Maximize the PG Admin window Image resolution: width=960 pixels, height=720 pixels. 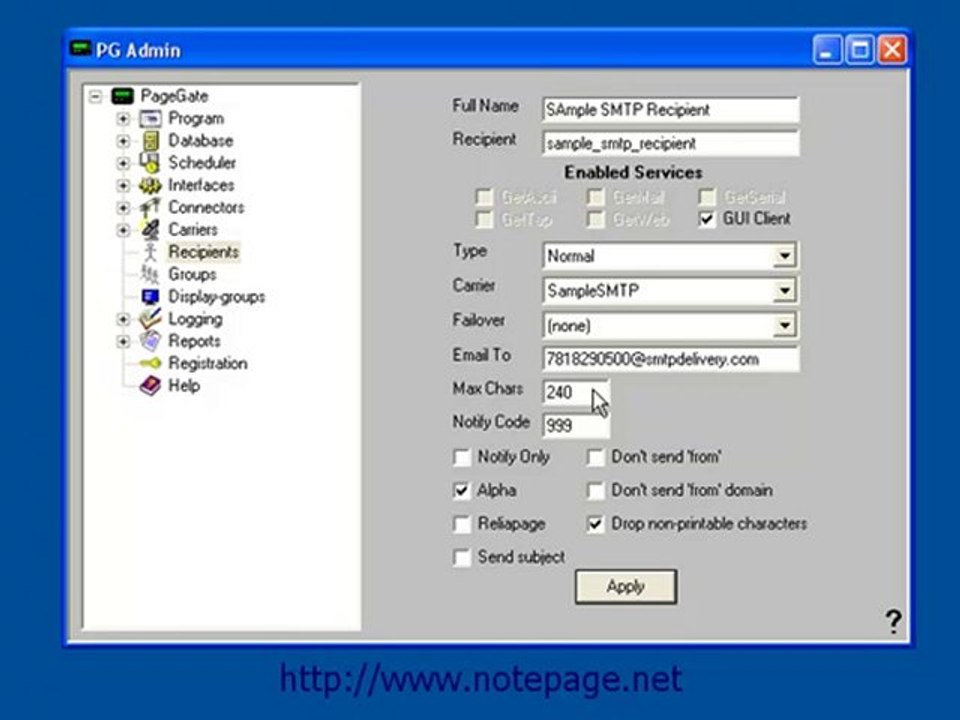pyautogui.click(x=860, y=50)
